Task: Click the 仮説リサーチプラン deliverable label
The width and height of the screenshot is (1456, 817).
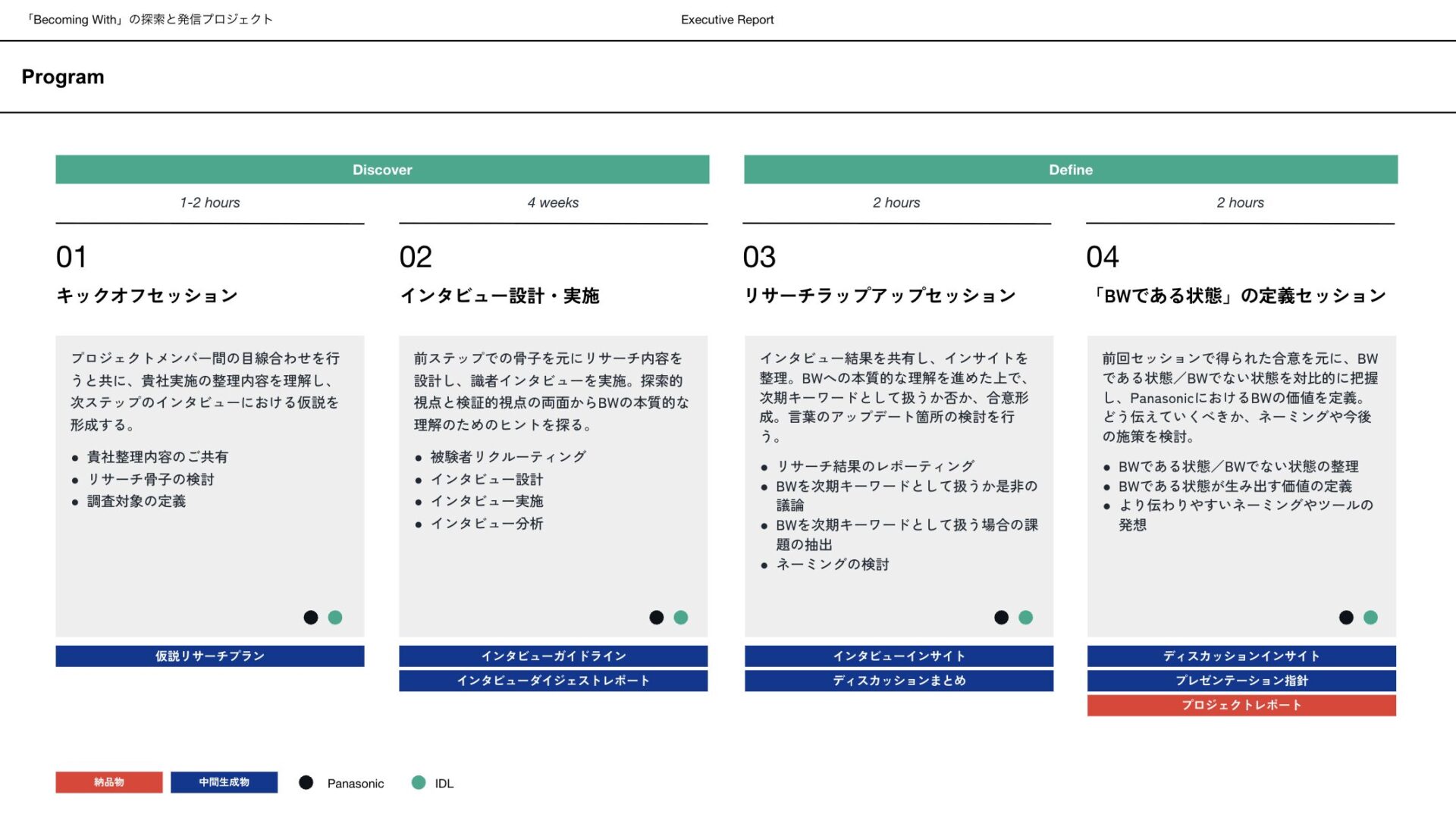Action: pyautogui.click(x=209, y=656)
